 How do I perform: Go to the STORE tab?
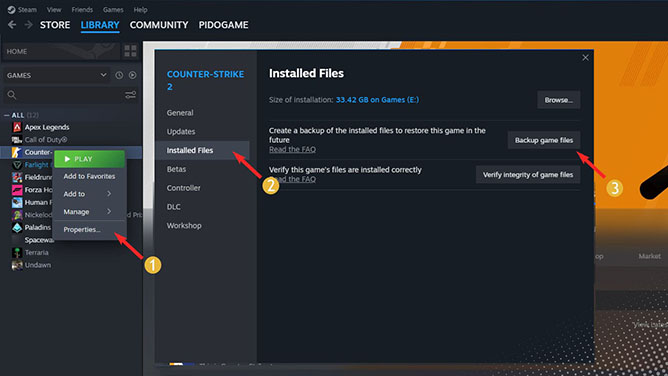tap(55, 25)
